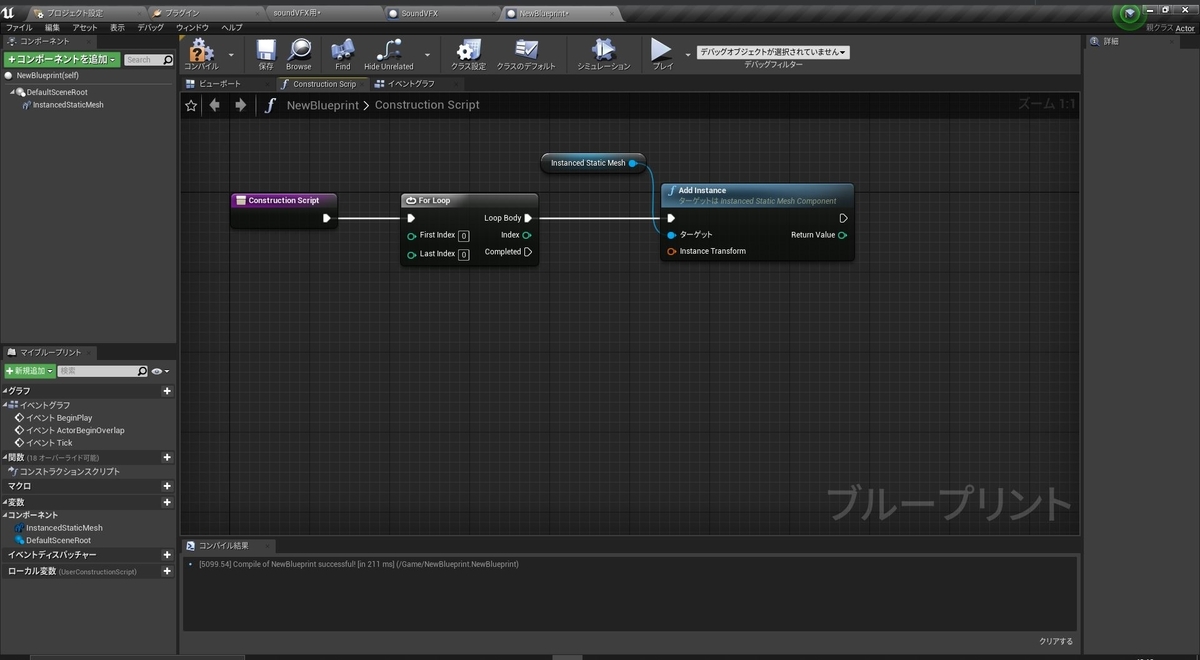
Task: Click the Actor parent class link
Action: click(1185, 29)
